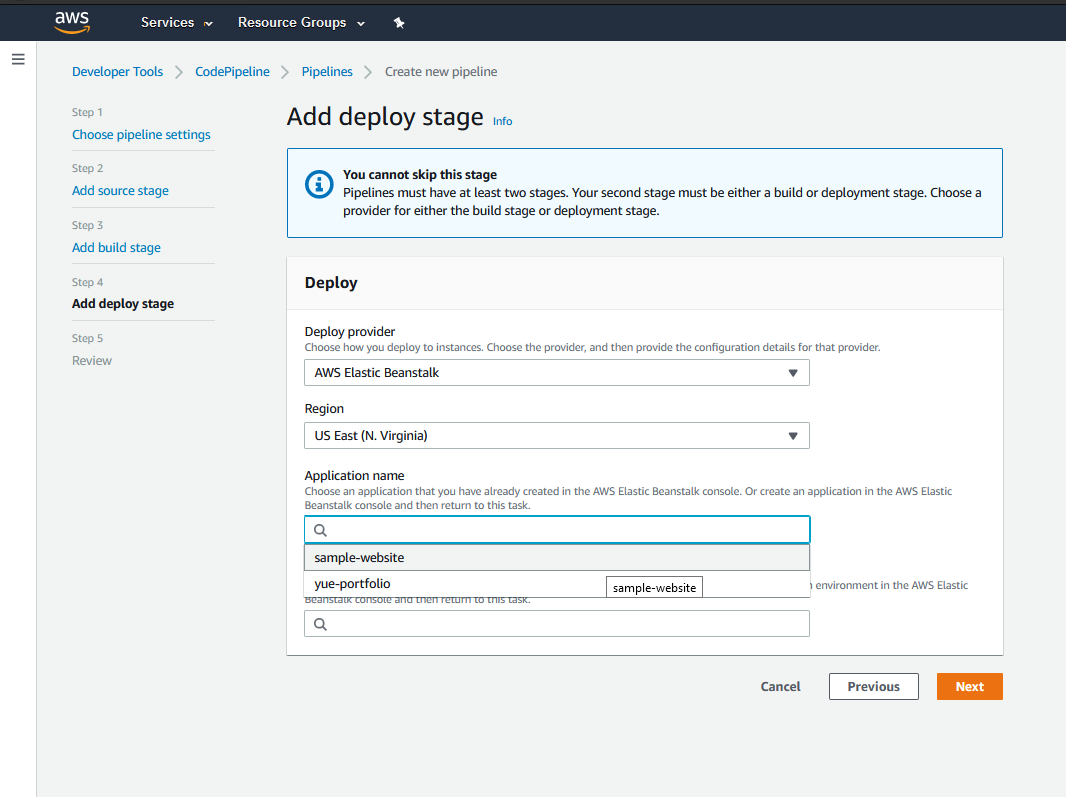Click the 'Review' step label
The height and width of the screenshot is (797, 1066).
tap(92, 360)
